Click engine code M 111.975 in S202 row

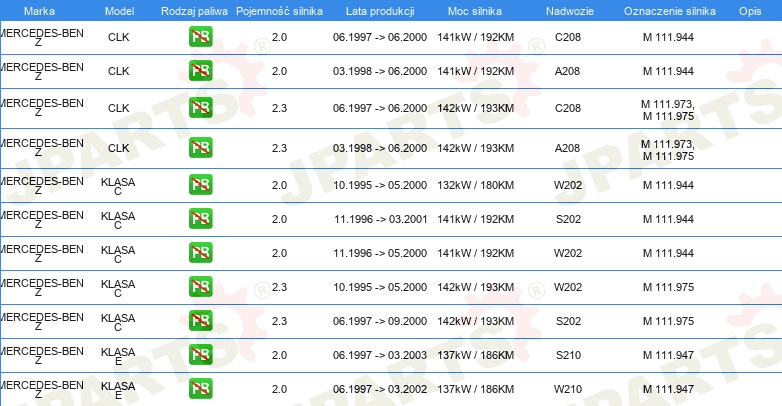tap(668, 321)
